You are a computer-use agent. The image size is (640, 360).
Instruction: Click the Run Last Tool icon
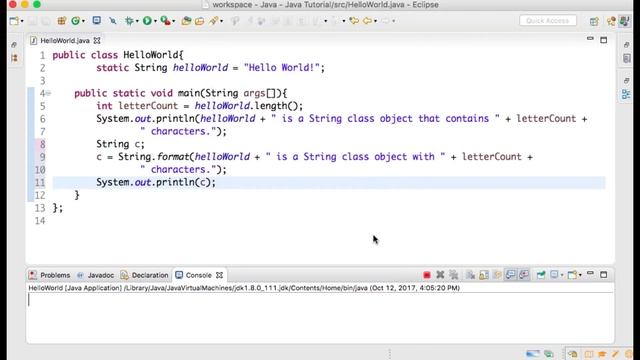(x=165, y=21)
